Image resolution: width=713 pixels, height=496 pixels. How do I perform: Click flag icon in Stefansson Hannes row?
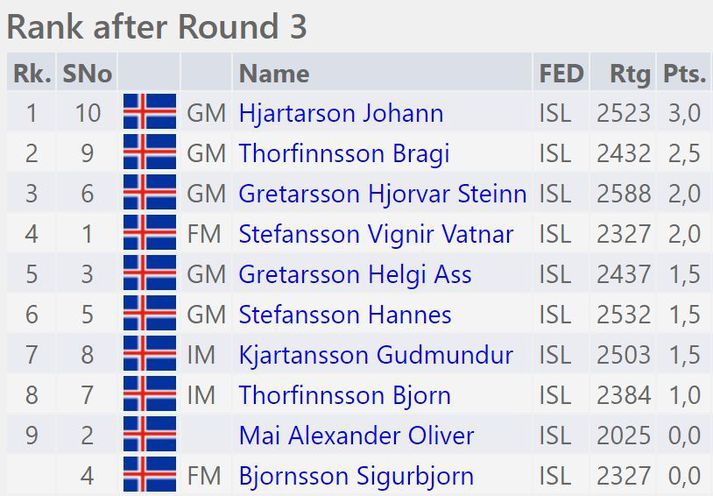pyautogui.click(x=150, y=313)
